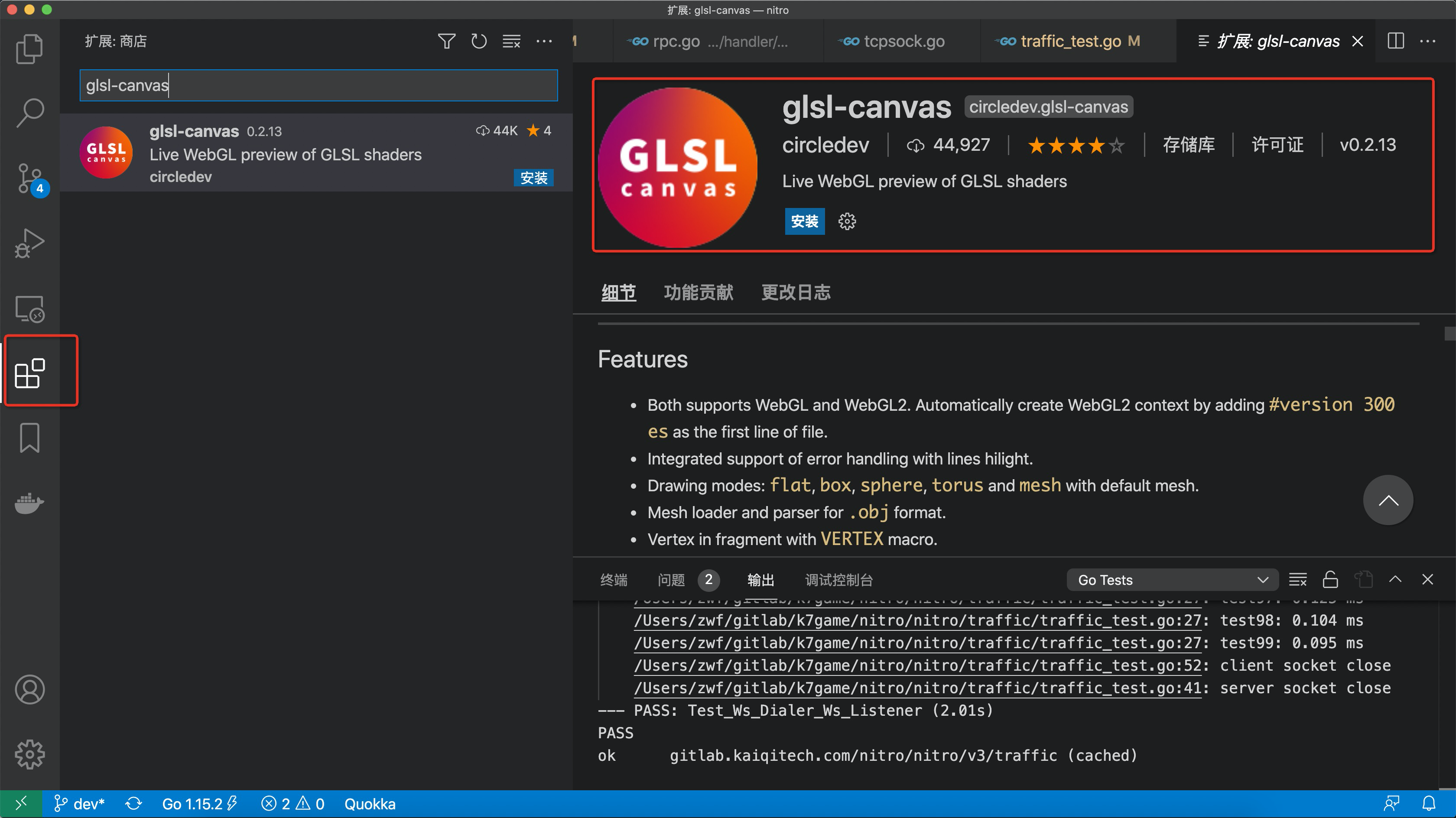1456x818 pixels.
Task: Click the 44,927 install count
Action: coord(948,145)
